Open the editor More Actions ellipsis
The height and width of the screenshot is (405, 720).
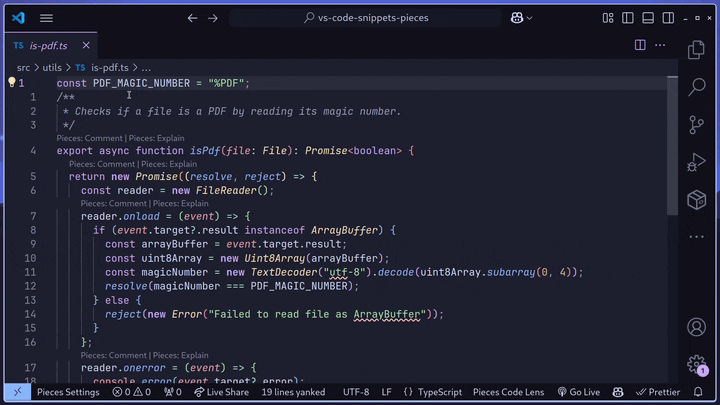coord(660,45)
